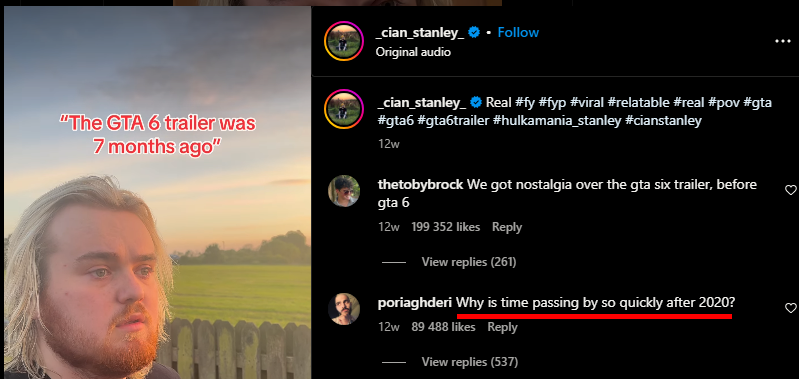Open _cian_stanley_ profile picture in the header
The image size is (799, 379).
tap(344, 41)
